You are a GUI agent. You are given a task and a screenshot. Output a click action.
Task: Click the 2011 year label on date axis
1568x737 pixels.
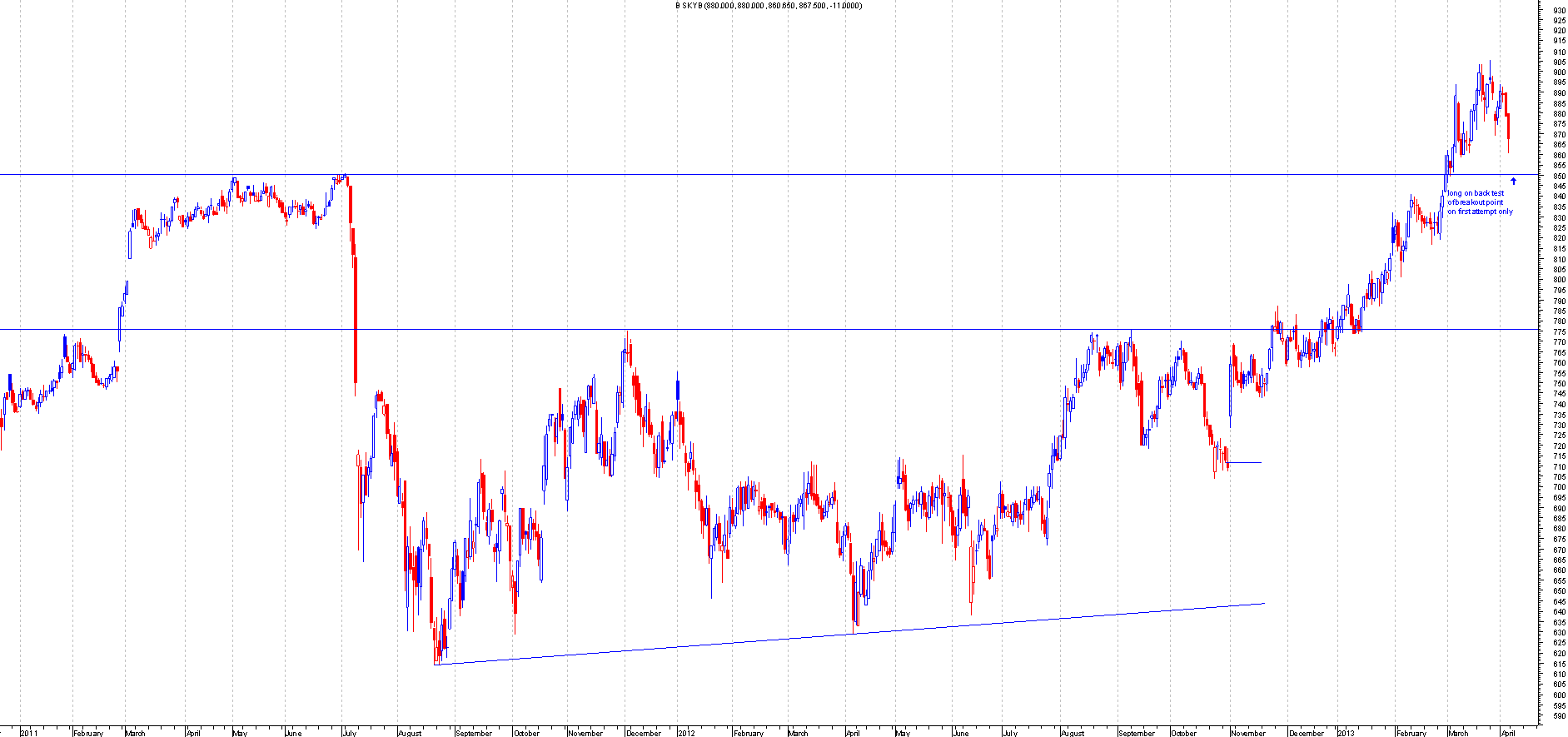click(x=29, y=733)
